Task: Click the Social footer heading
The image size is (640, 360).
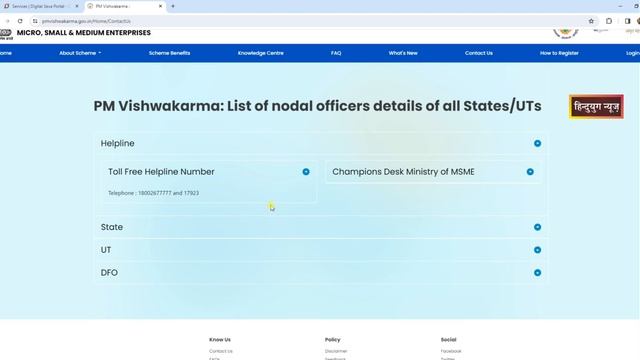Action: click(x=449, y=340)
